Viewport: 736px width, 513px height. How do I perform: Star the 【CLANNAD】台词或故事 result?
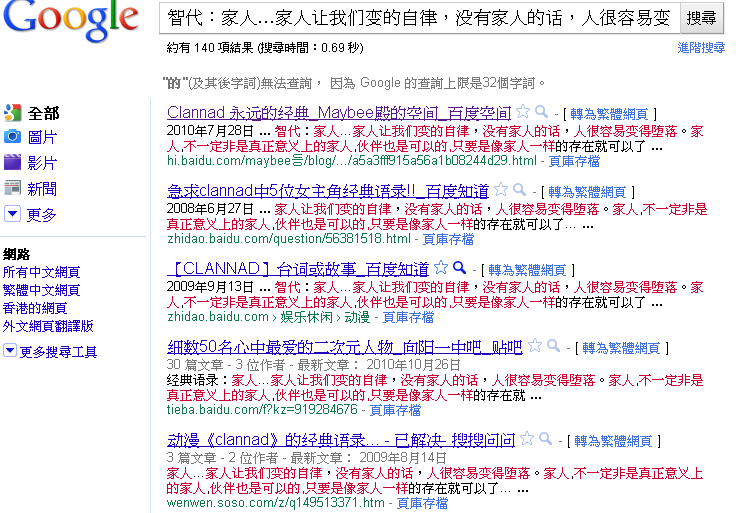[x=441, y=268]
